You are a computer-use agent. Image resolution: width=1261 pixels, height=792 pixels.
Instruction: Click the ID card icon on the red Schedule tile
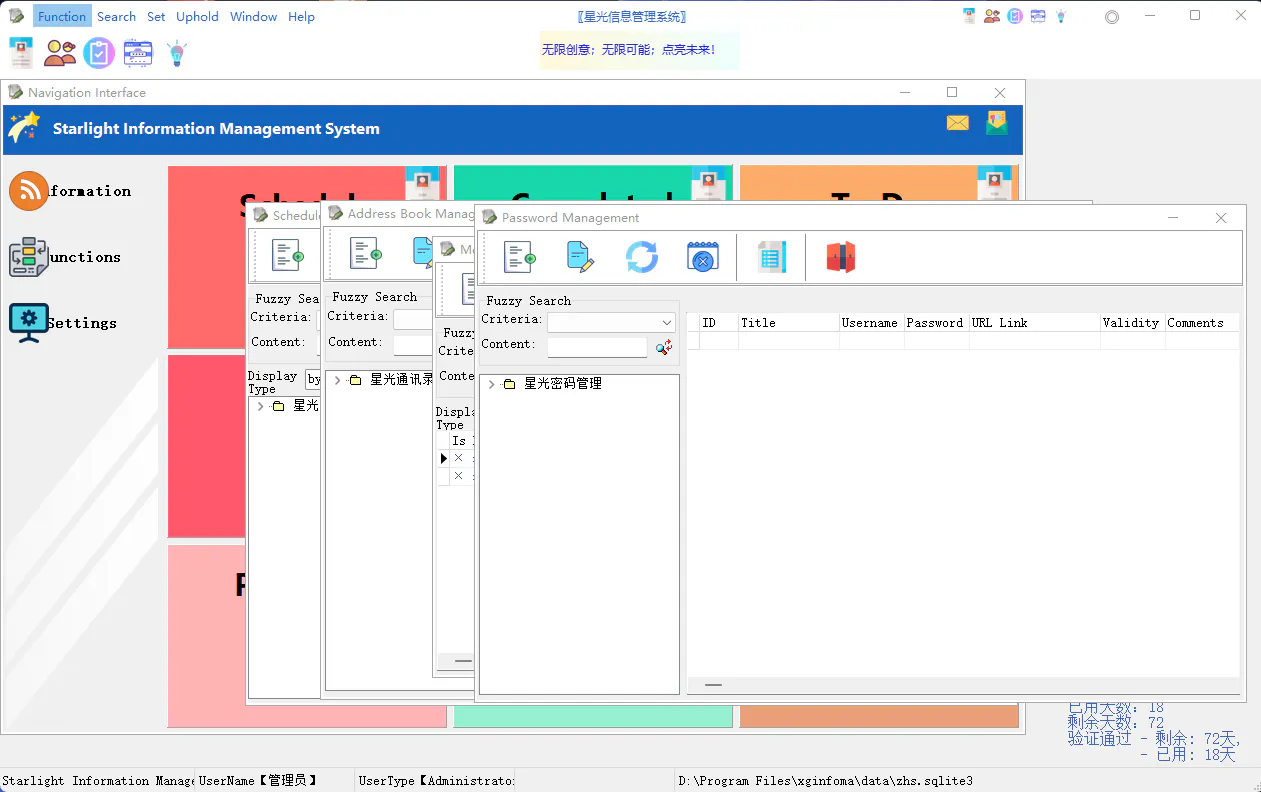point(422,185)
